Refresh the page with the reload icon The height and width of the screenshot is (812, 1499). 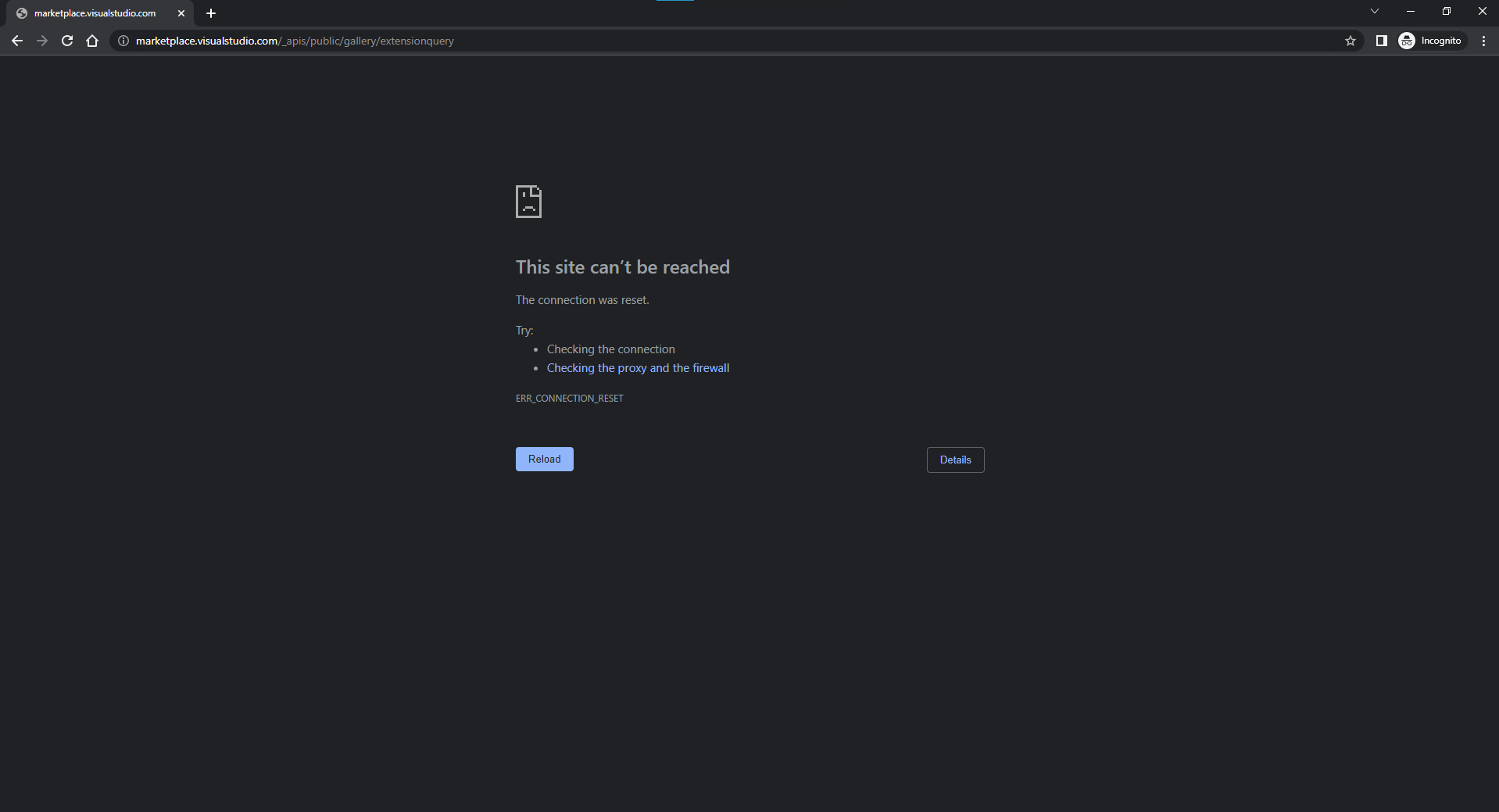click(x=67, y=41)
